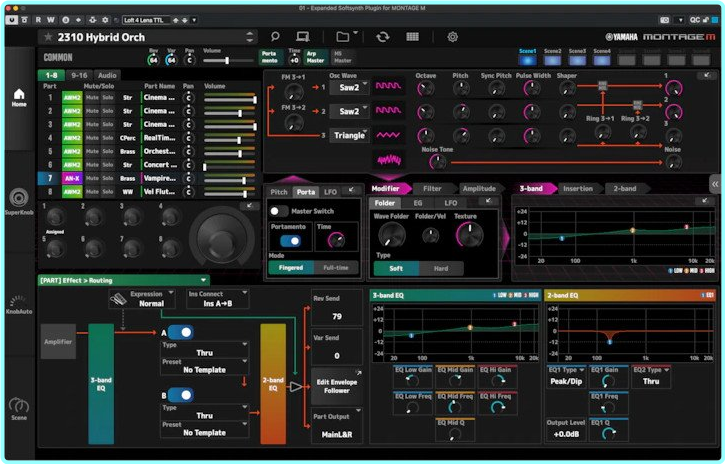Open Part Output MainL&R dropdown

(x=337, y=426)
